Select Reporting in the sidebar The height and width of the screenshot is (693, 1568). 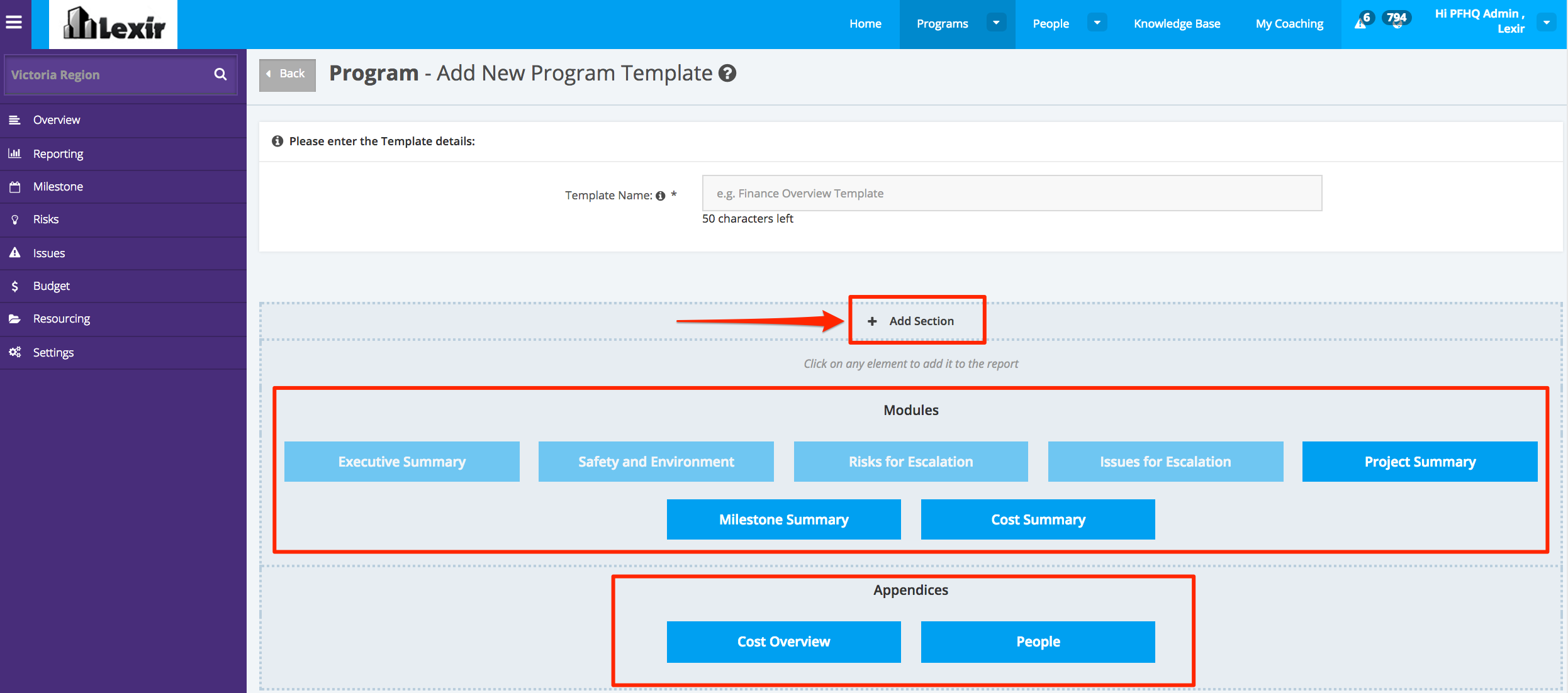pyautogui.click(x=58, y=154)
